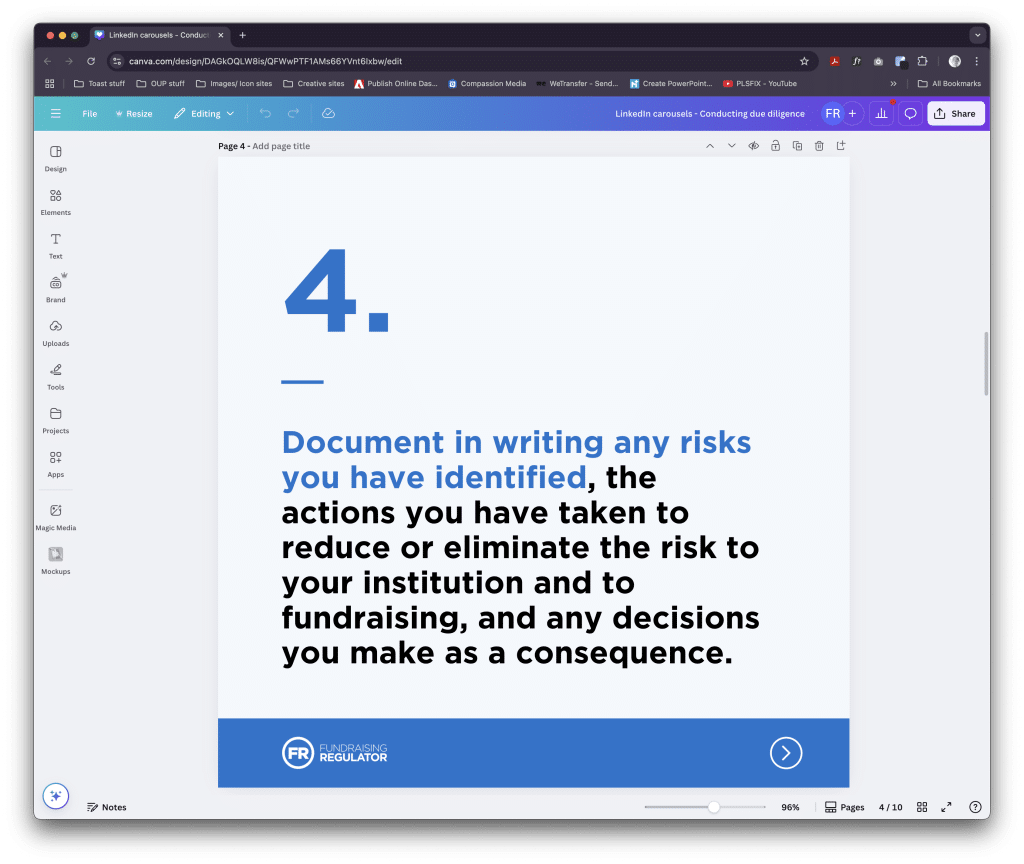Open the Text panel

point(55,245)
